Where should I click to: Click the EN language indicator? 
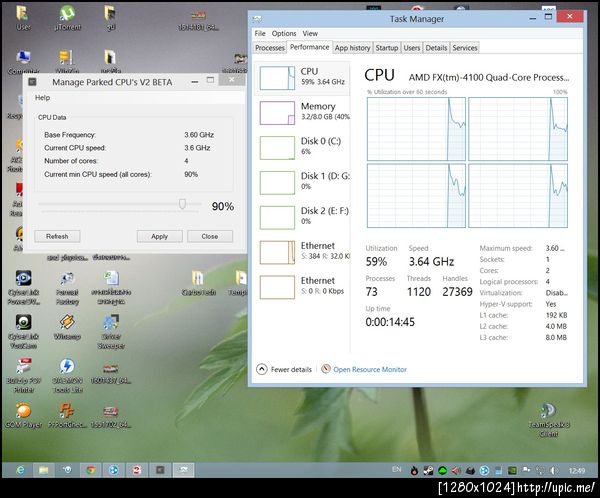(397, 470)
